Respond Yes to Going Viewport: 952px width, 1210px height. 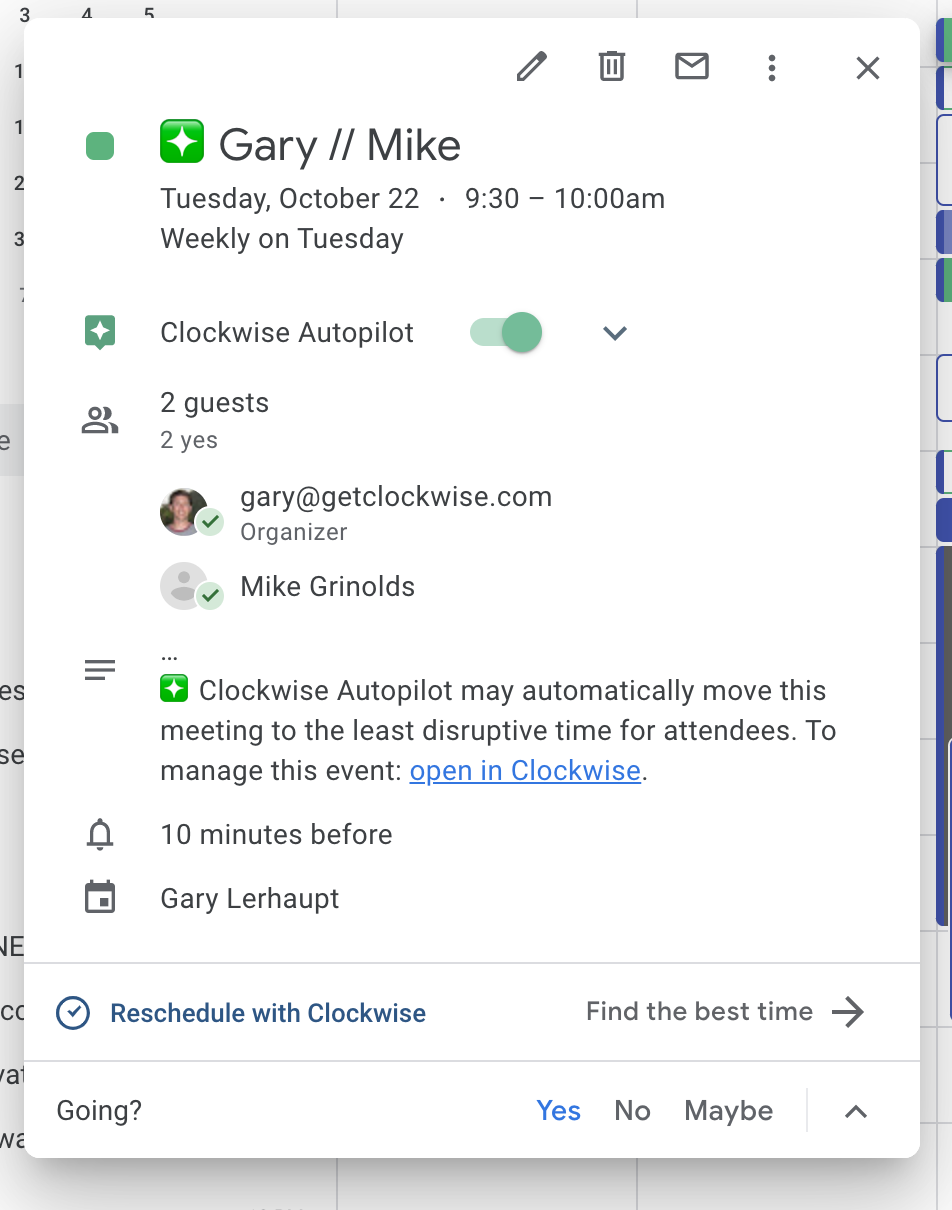click(558, 1111)
